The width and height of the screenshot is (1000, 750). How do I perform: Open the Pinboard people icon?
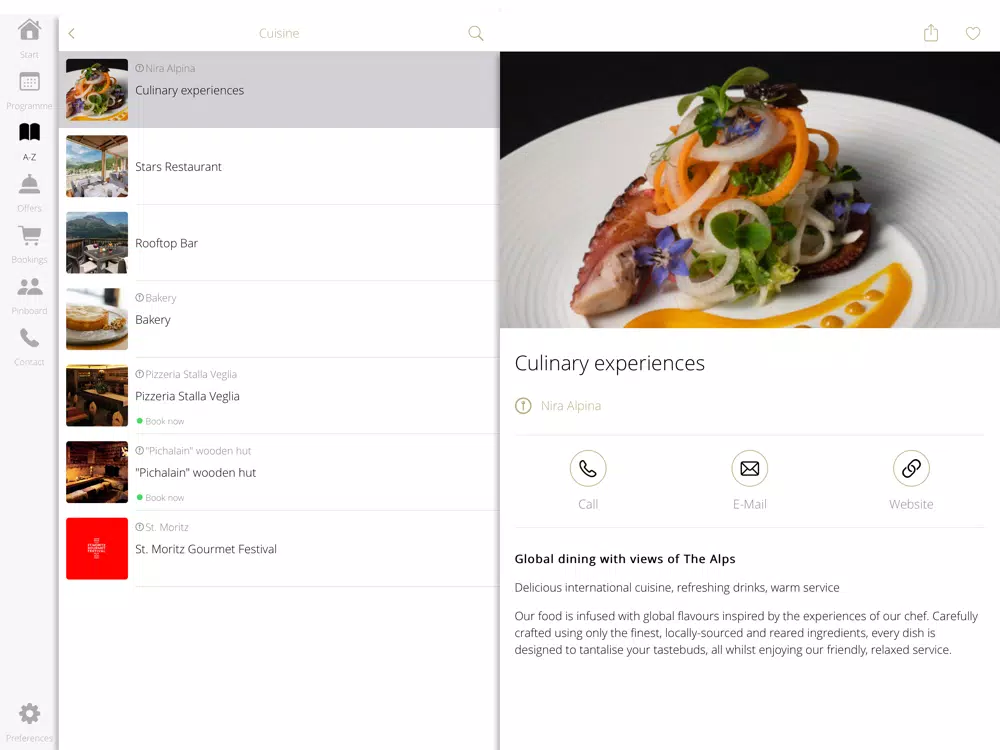(29, 286)
